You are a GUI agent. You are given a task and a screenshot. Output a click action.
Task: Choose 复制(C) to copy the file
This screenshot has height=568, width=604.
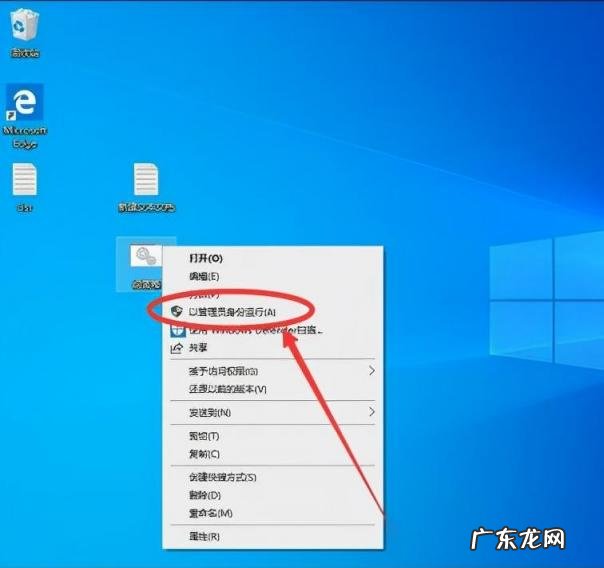coord(204,454)
